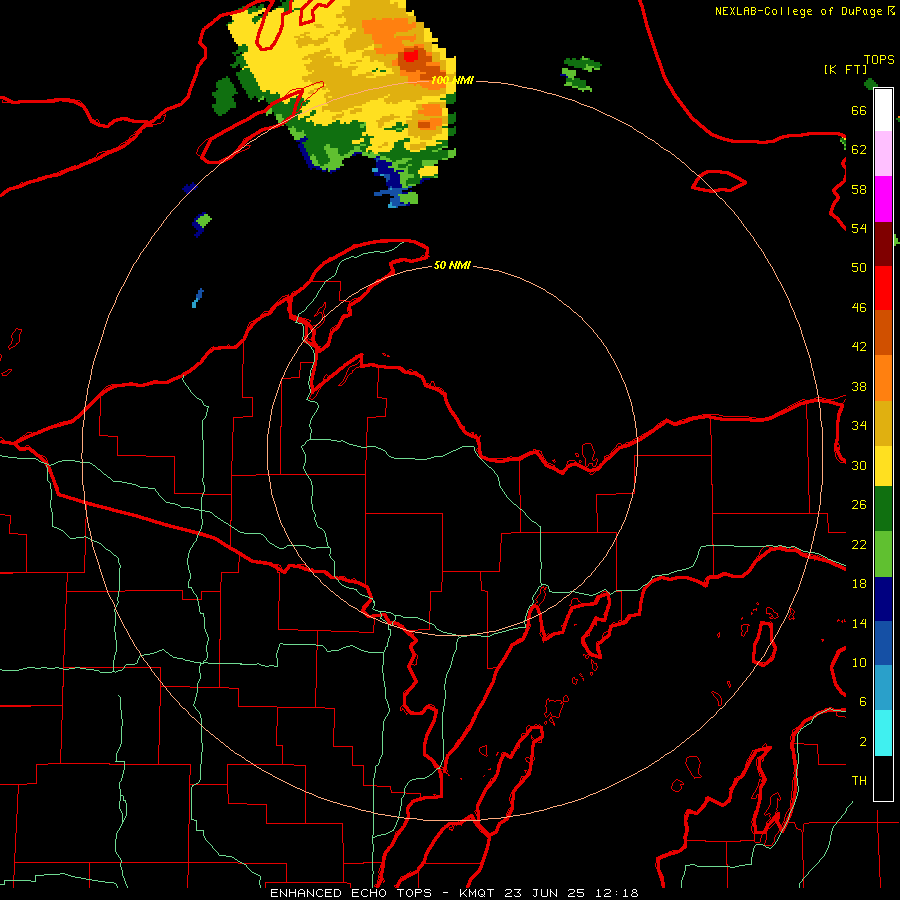Click the 'NEXLAB-College of DuPage' text
This screenshot has height=900, width=900.
[798, 11]
